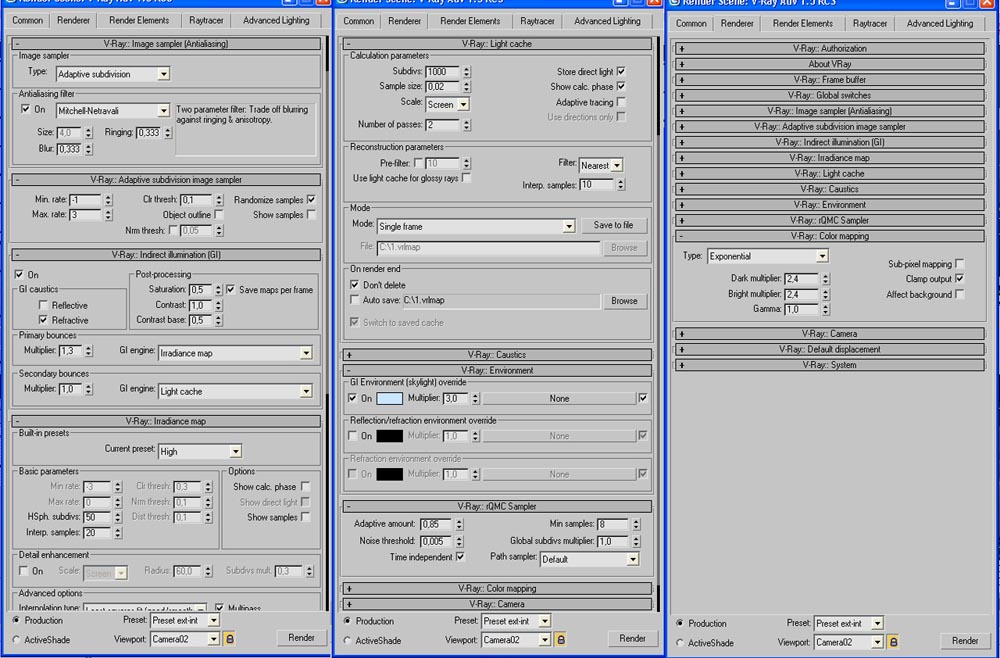Screen dimensions: 1000x658
Task: Click the viewport lock icon in the middle window
Action: (x=561, y=639)
